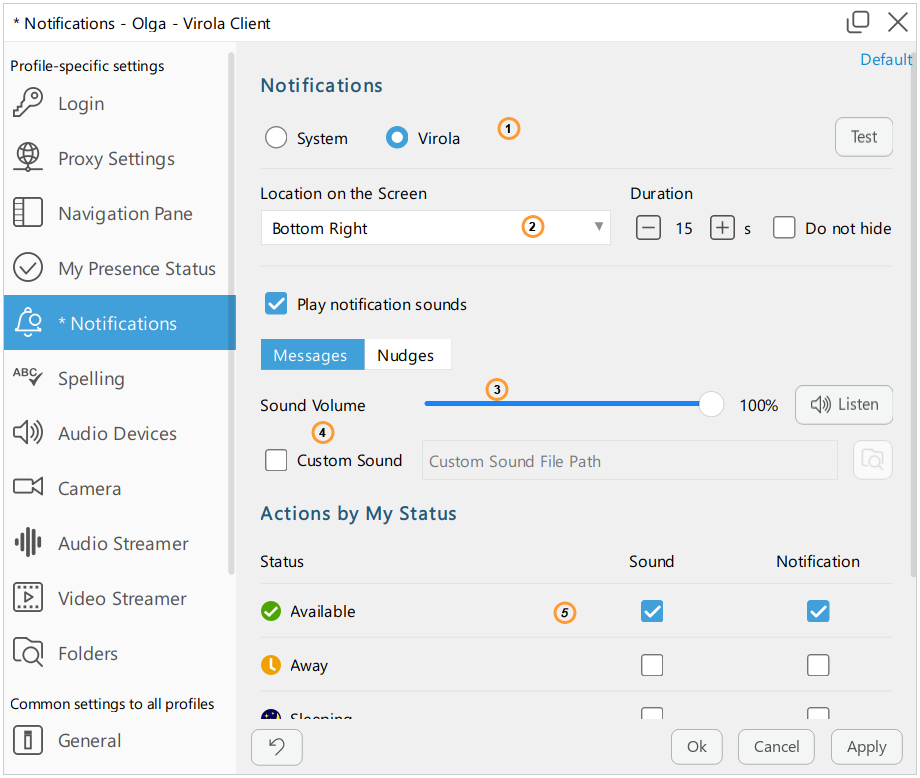Open Proxy Settings globe icon
This screenshot has width=920, height=778.
click(x=28, y=157)
